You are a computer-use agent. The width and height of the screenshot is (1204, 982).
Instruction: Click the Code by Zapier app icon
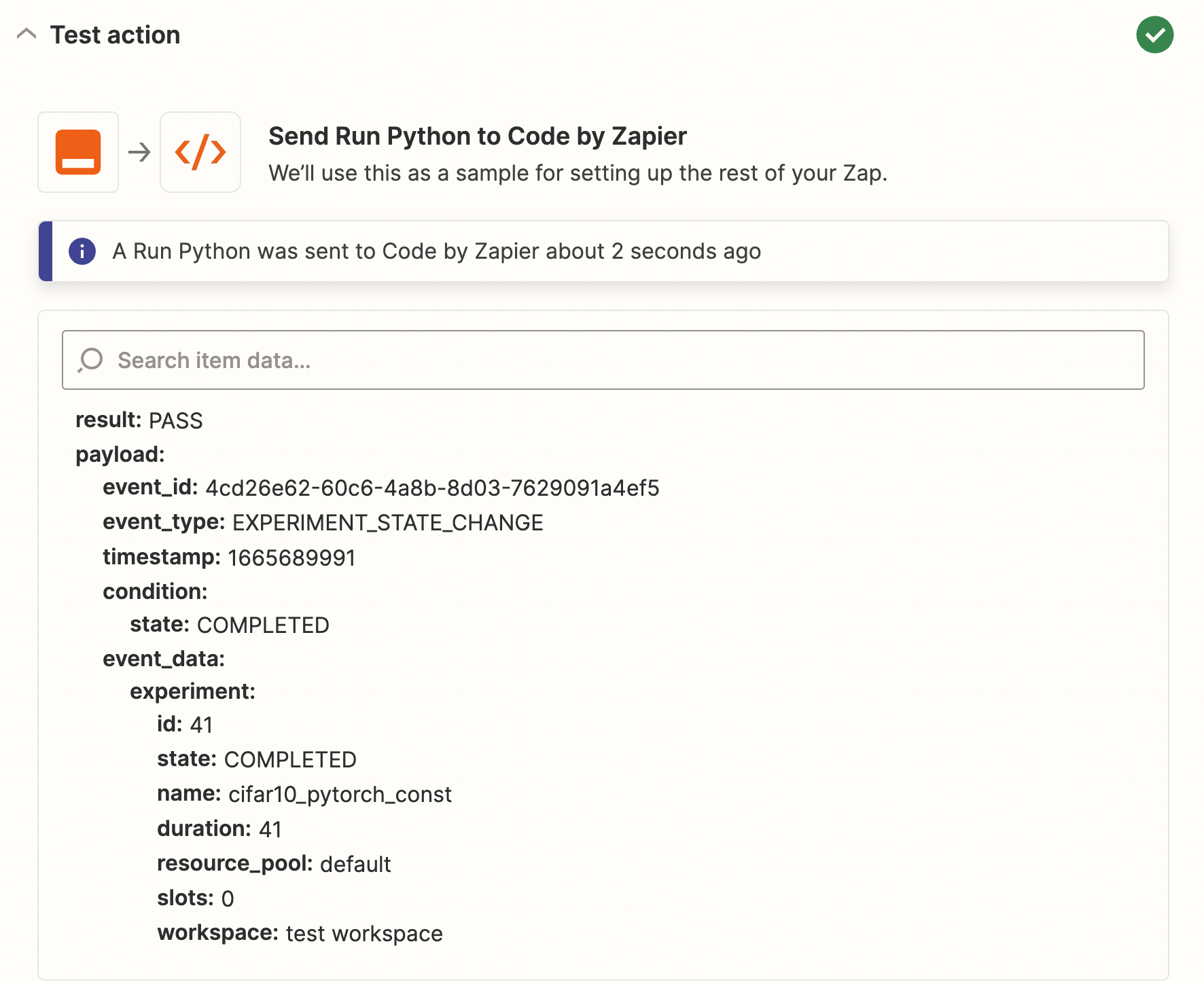[x=200, y=152]
